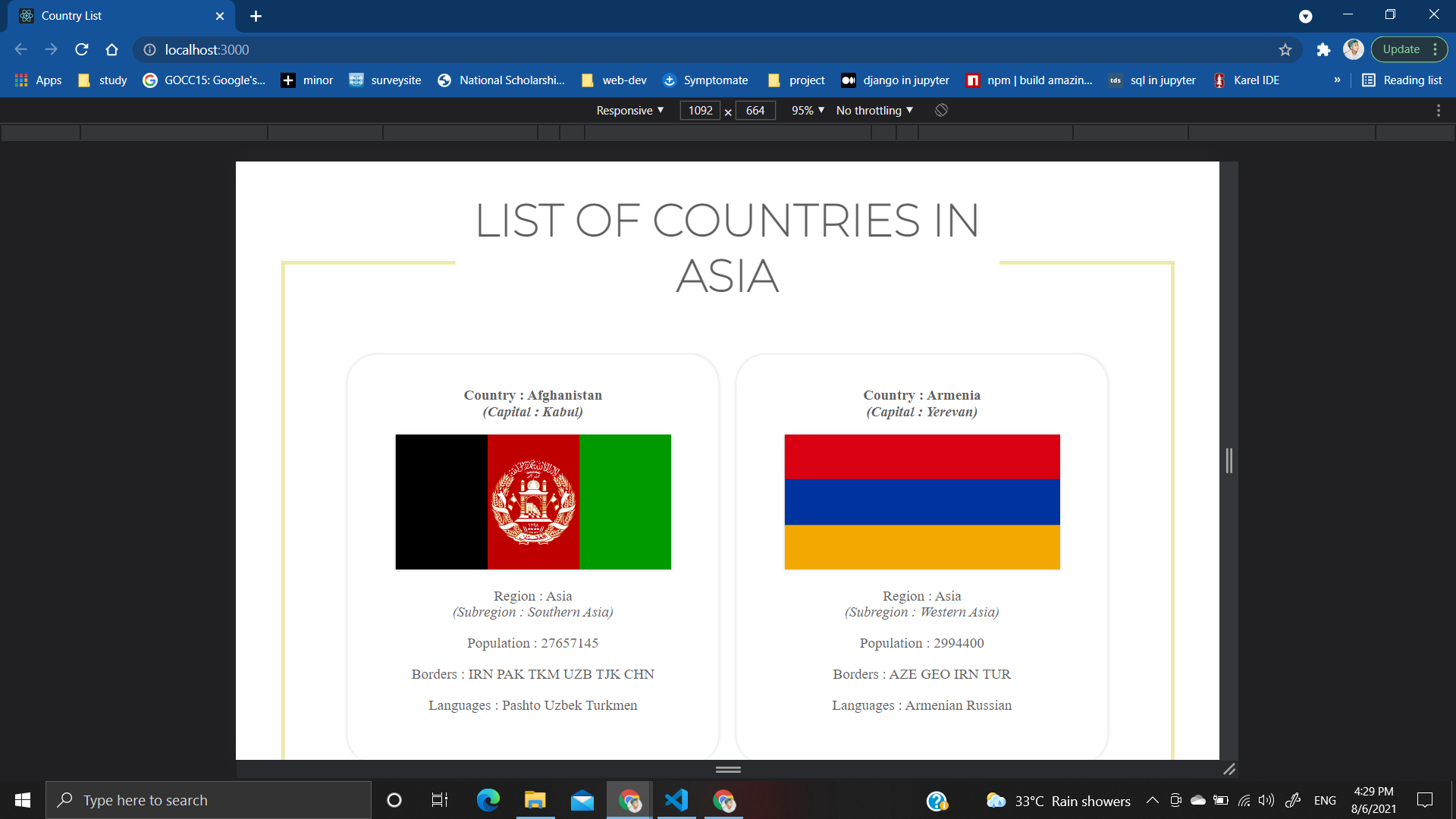Image resolution: width=1456 pixels, height=819 pixels.
Task: Select the Country List tab
Action: pyautogui.click(x=121, y=16)
